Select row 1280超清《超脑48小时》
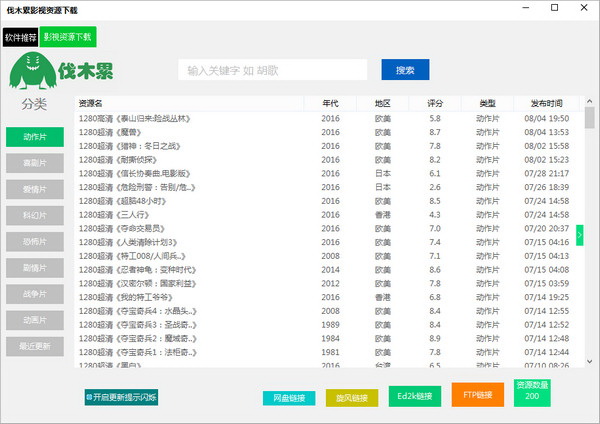 [x=329, y=201]
